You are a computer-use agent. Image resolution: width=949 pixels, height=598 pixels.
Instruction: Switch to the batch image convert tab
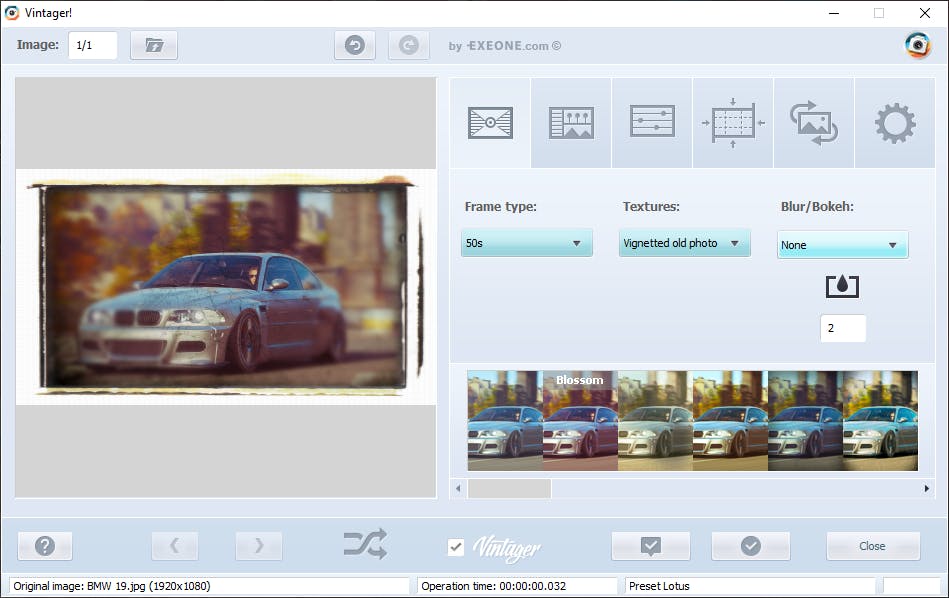(x=813, y=123)
